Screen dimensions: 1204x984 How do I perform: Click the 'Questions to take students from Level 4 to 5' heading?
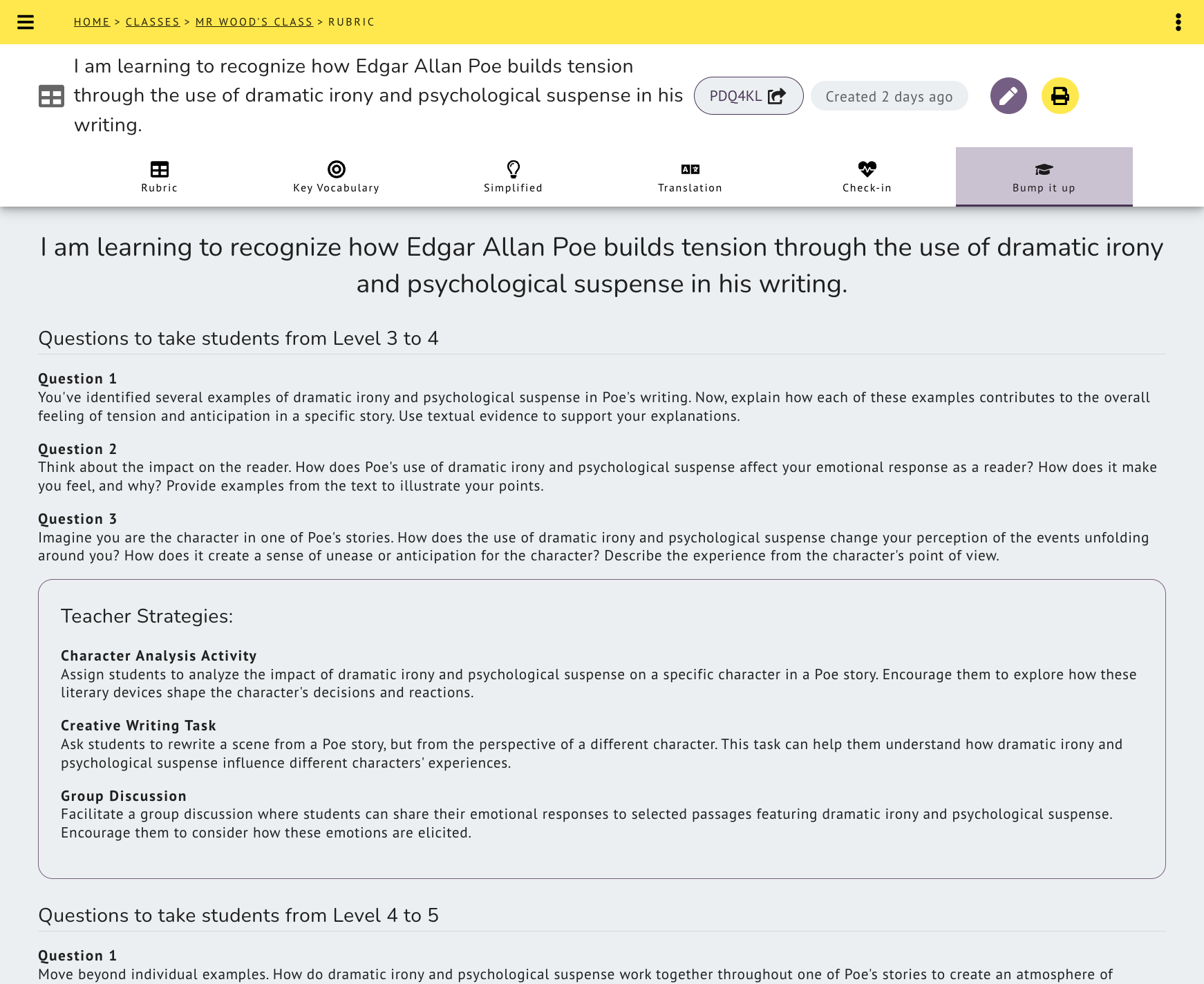click(x=238, y=916)
